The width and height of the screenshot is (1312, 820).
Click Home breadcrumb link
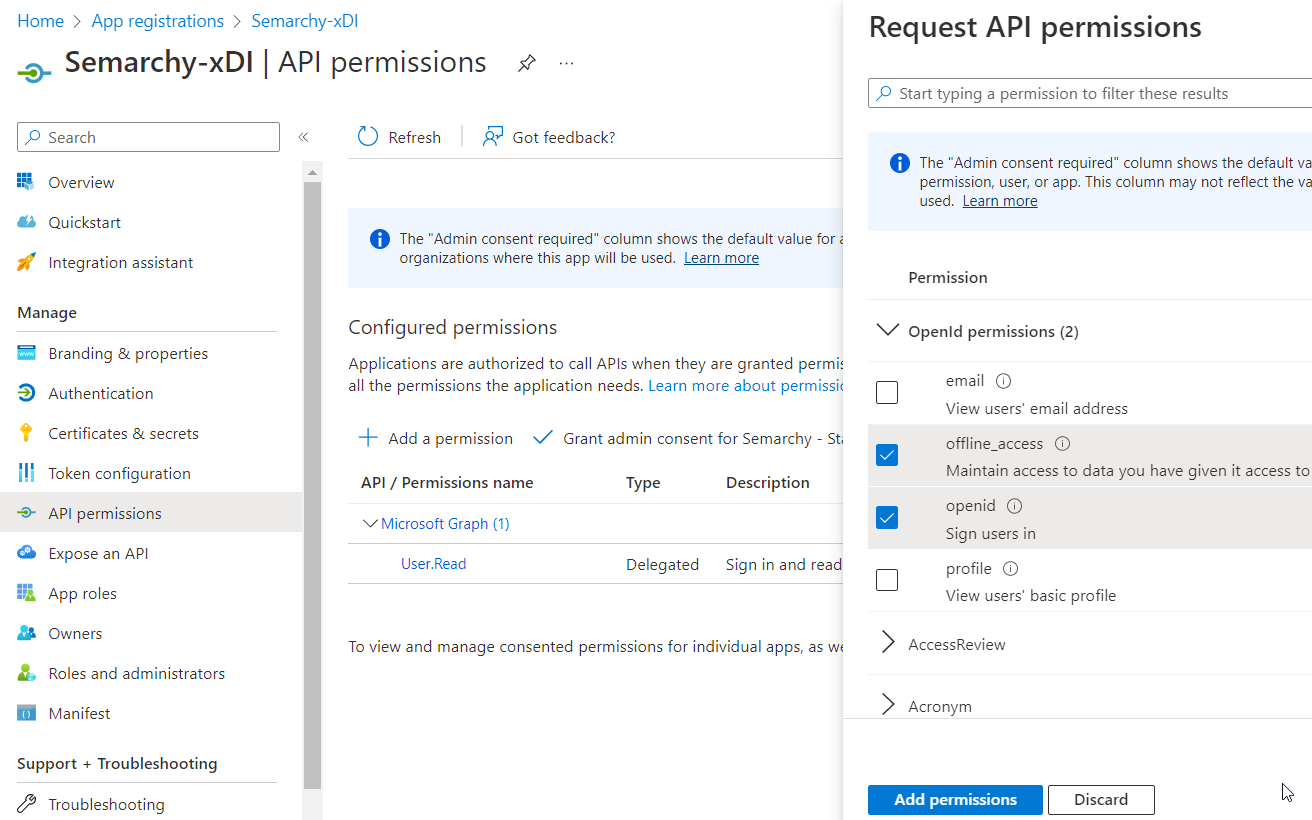click(40, 21)
